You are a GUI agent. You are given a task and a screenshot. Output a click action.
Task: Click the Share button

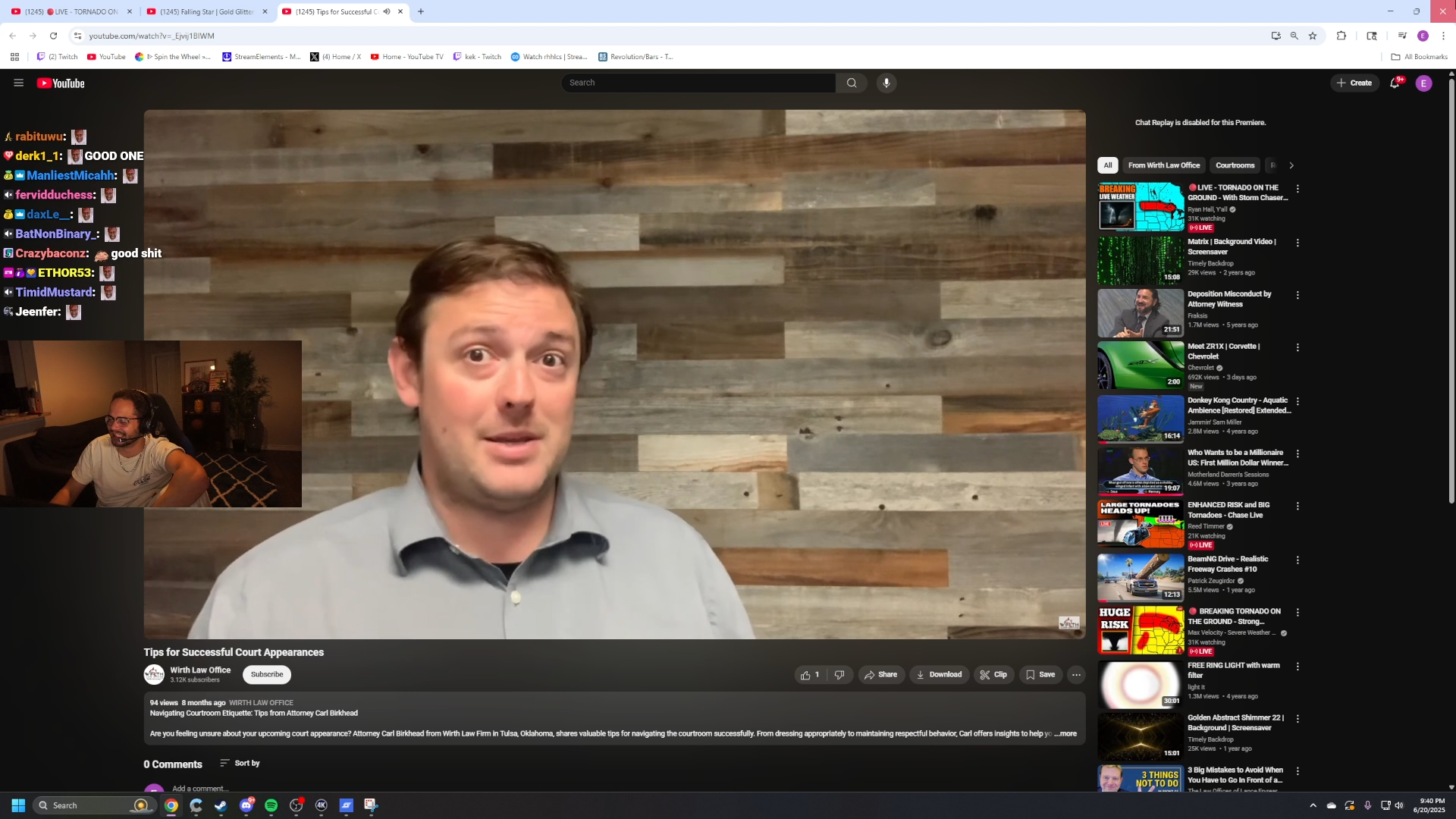click(x=881, y=674)
